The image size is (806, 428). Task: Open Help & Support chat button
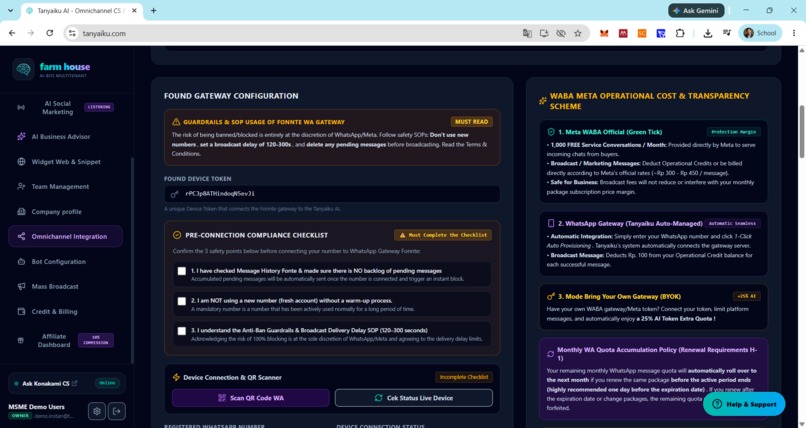[744, 404]
